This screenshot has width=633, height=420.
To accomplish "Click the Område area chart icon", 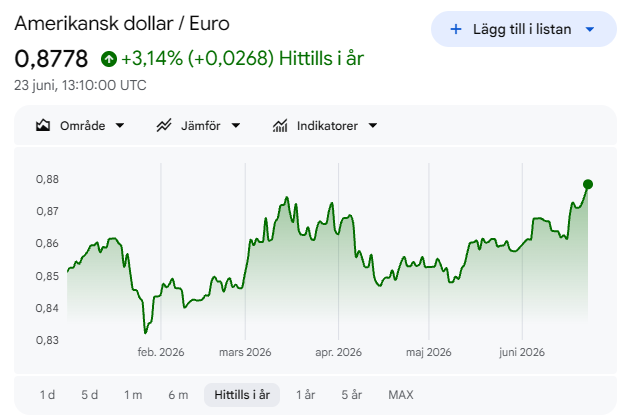I will 43,126.
